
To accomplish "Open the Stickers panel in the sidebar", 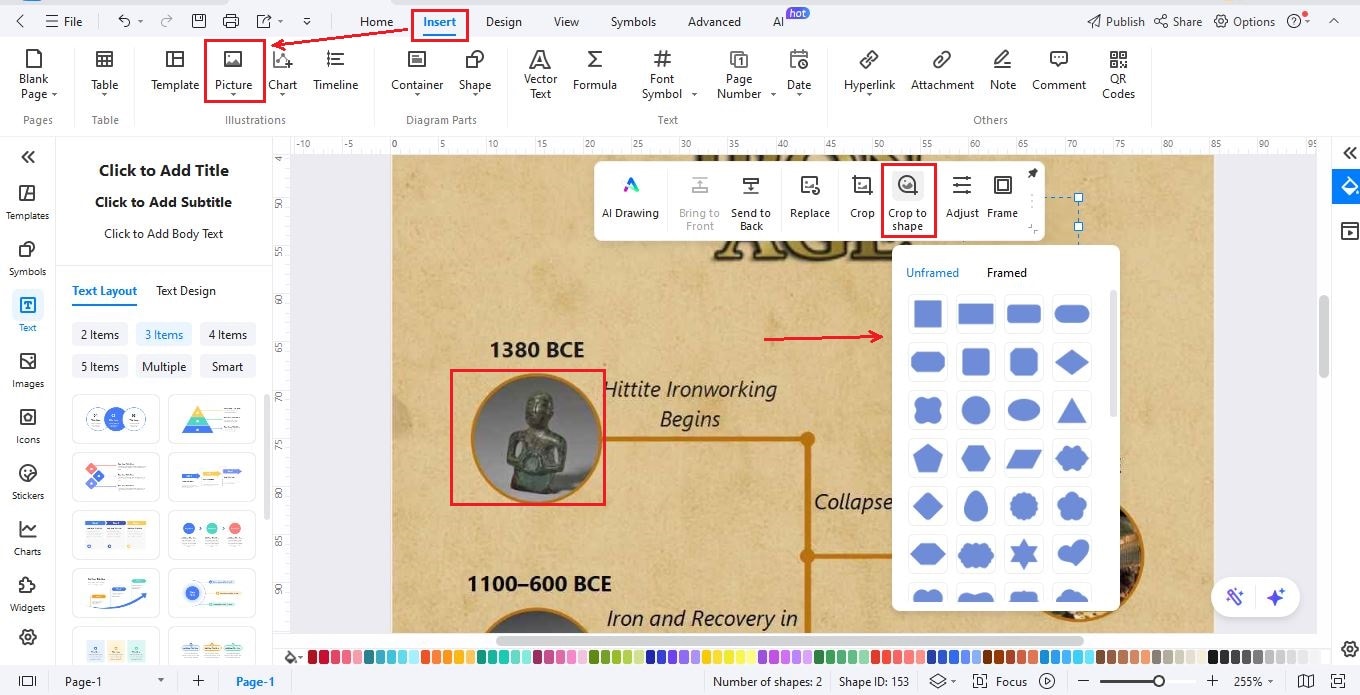I will pyautogui.click(x=27, y=483).
